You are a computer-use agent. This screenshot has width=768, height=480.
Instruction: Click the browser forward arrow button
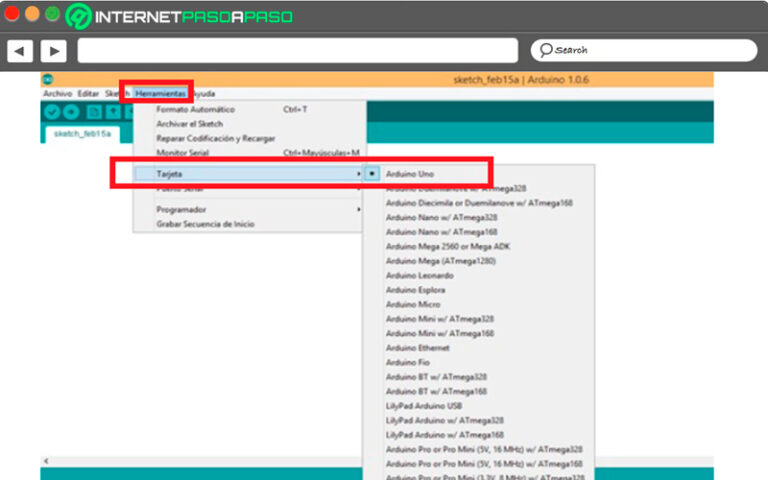click(x=53, y=50)
